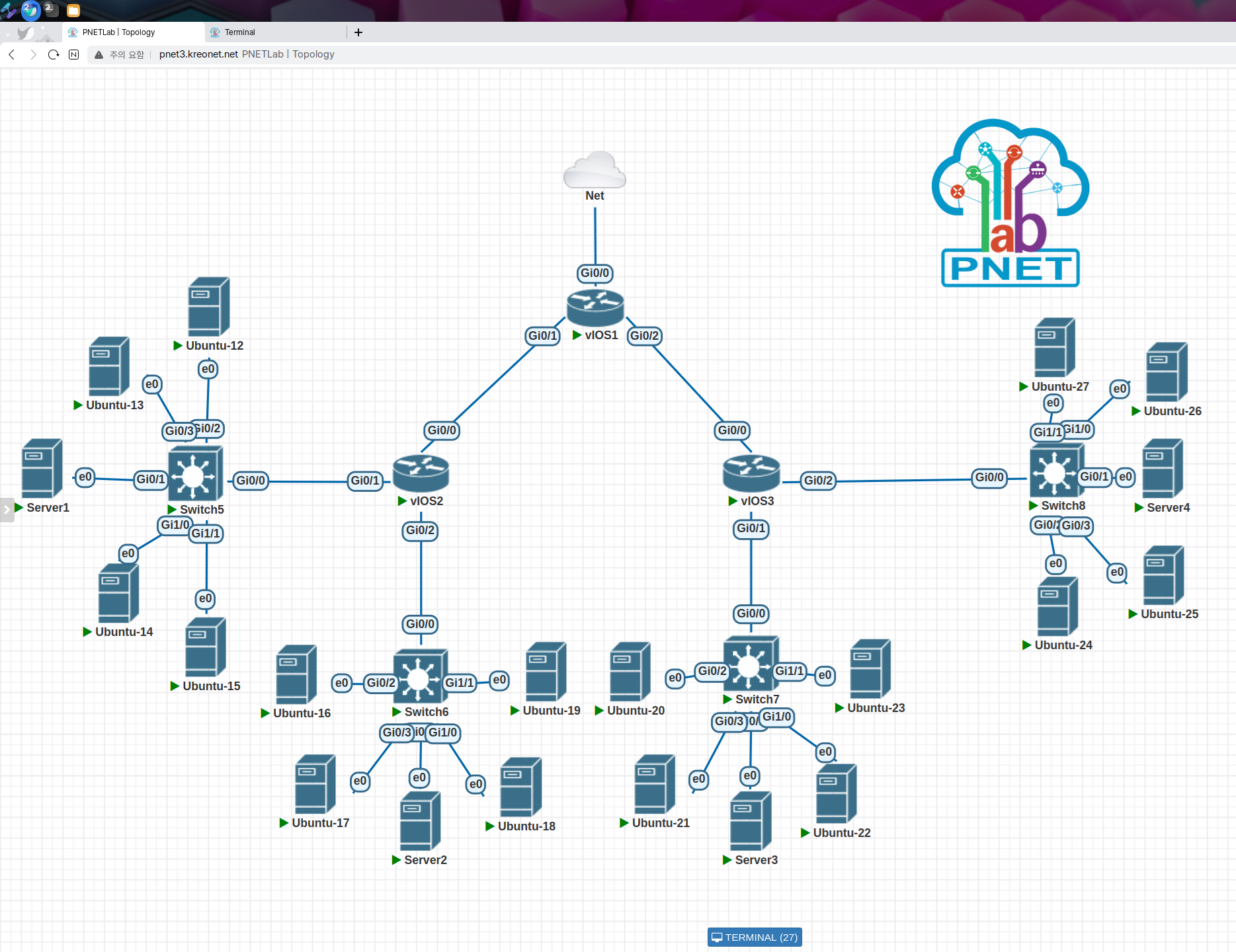Click the PNET lab logo image
1236x952 pixels.
[x=1010, y=203]
